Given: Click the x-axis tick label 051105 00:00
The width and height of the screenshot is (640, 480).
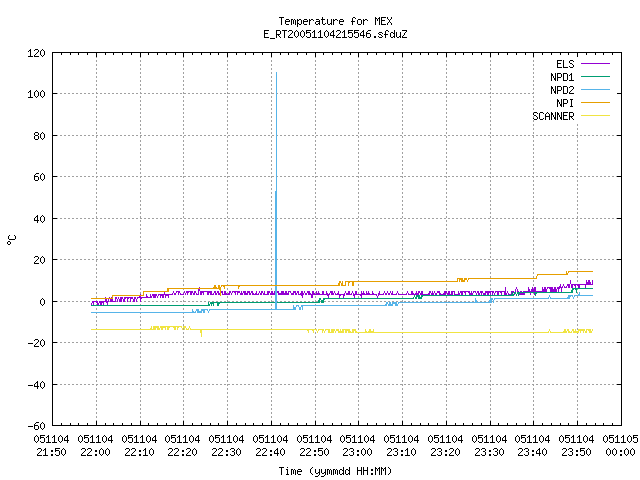Looking at the screenshot, I should point(620,446).
